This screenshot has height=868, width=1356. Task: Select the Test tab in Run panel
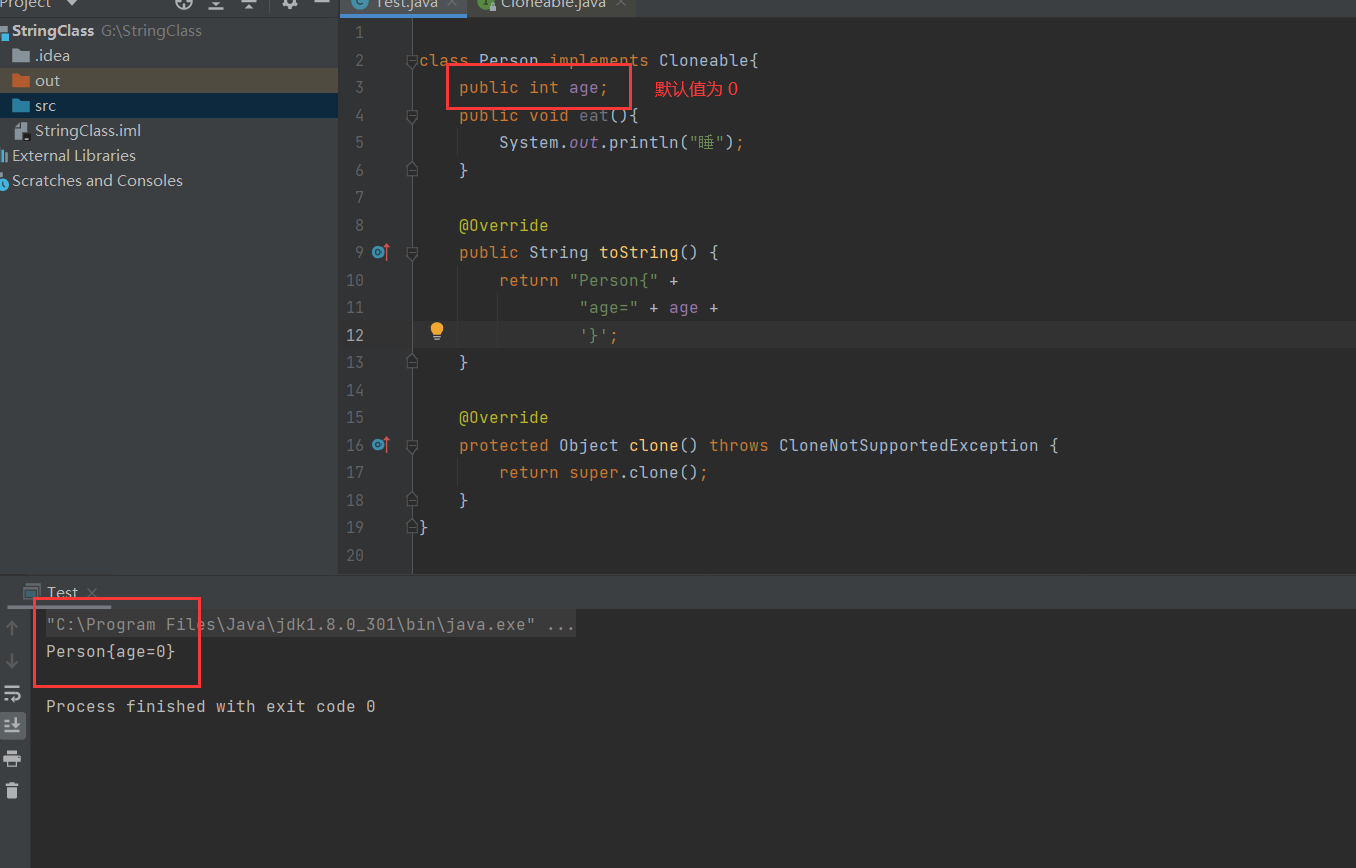pyautogui.click(x=62, y=592)
